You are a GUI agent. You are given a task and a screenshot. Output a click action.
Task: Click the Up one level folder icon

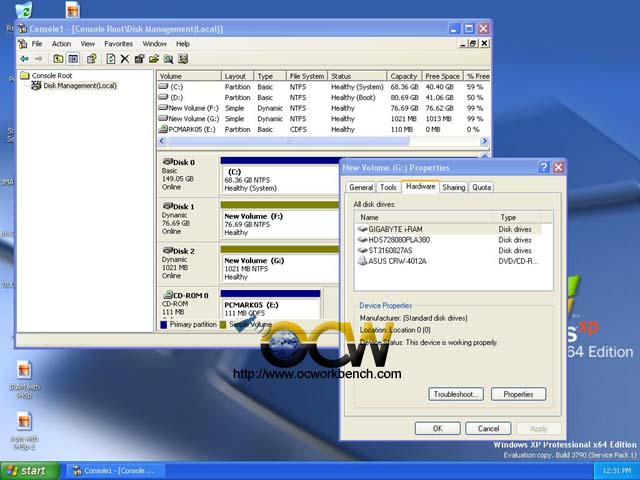click(x=58, y=59)
